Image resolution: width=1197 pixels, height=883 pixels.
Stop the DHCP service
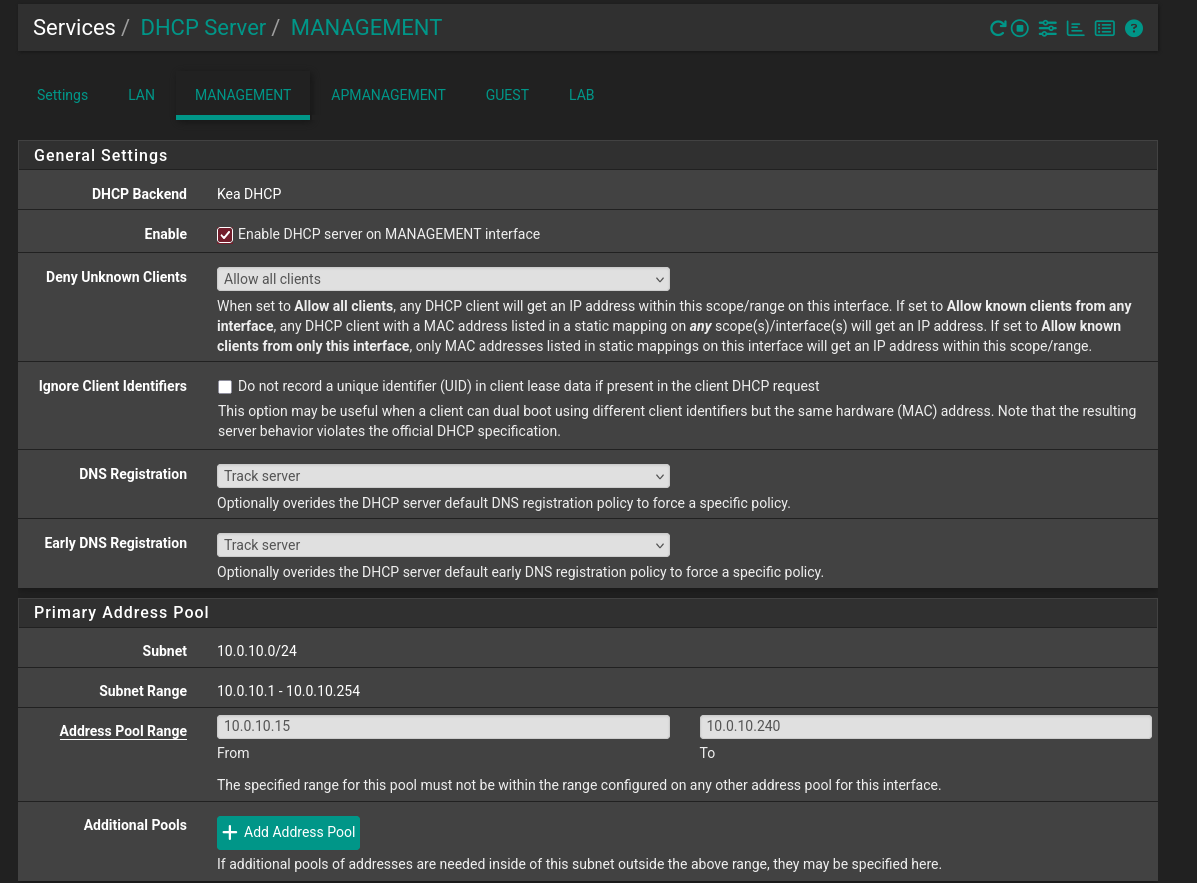point(1019,28)
